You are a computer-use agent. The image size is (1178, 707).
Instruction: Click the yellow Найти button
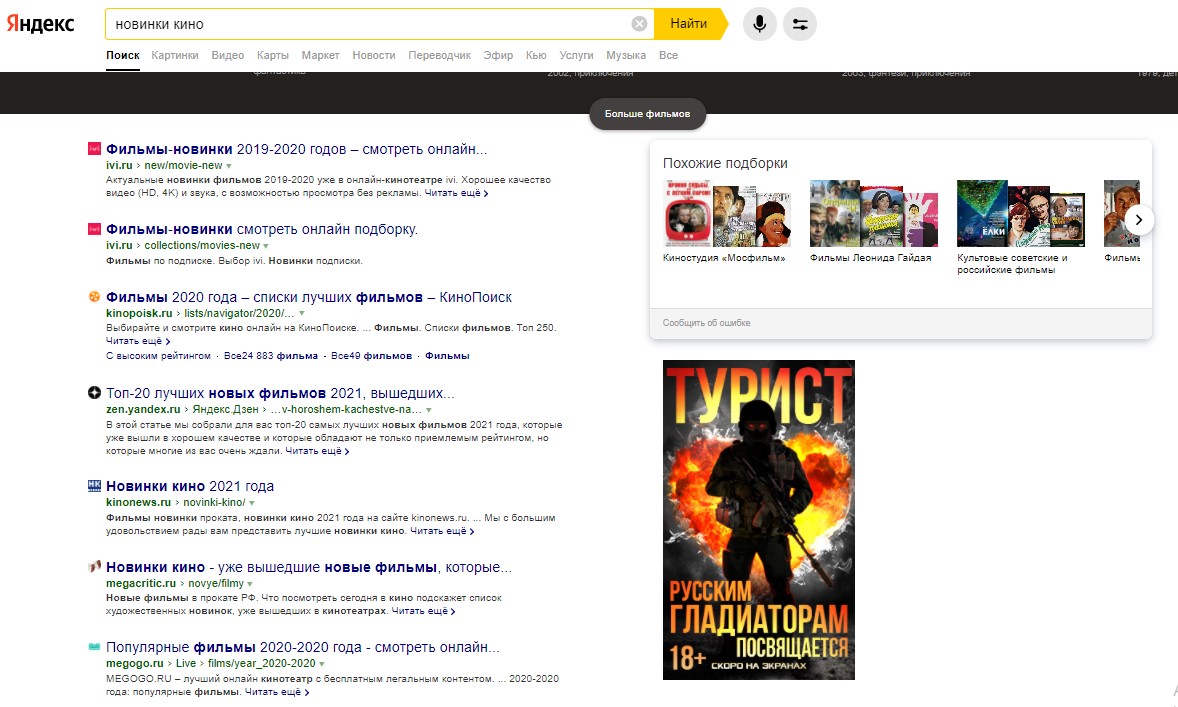pyautogui.click(x=689, y=24)
